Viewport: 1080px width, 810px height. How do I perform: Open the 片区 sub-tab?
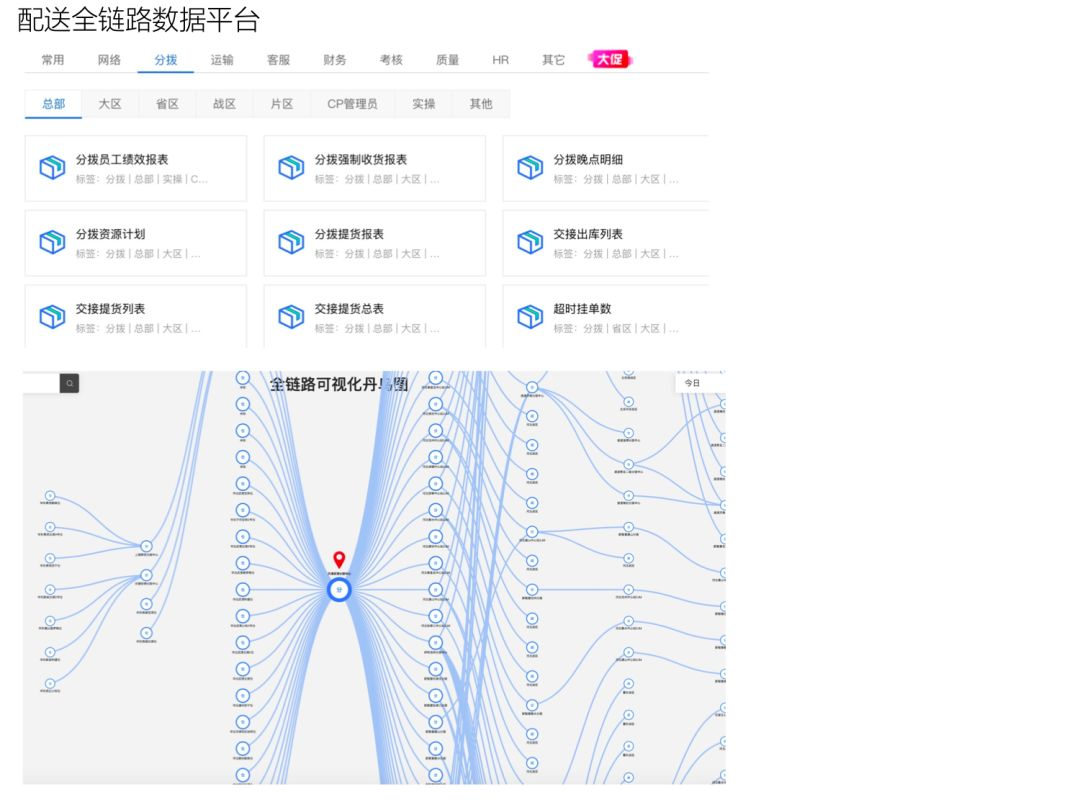coord(282,104)
